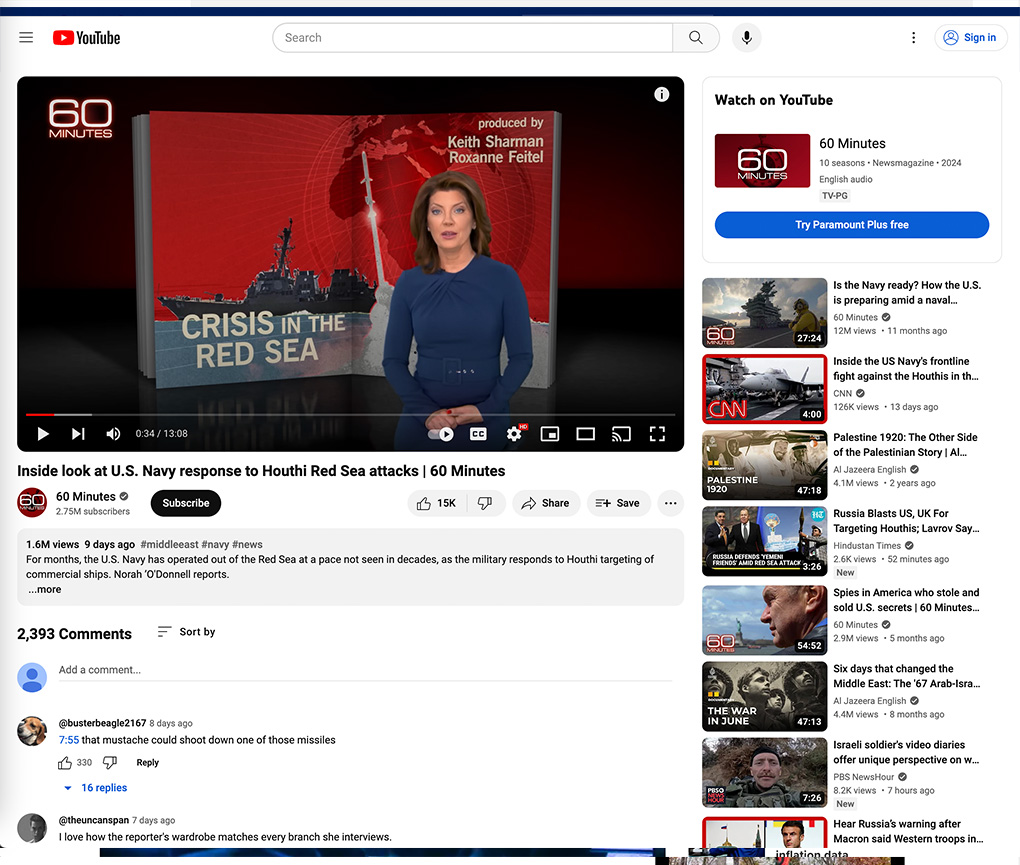Visit Al Jazeera English channel under Palestine 1920

(870, 470)
